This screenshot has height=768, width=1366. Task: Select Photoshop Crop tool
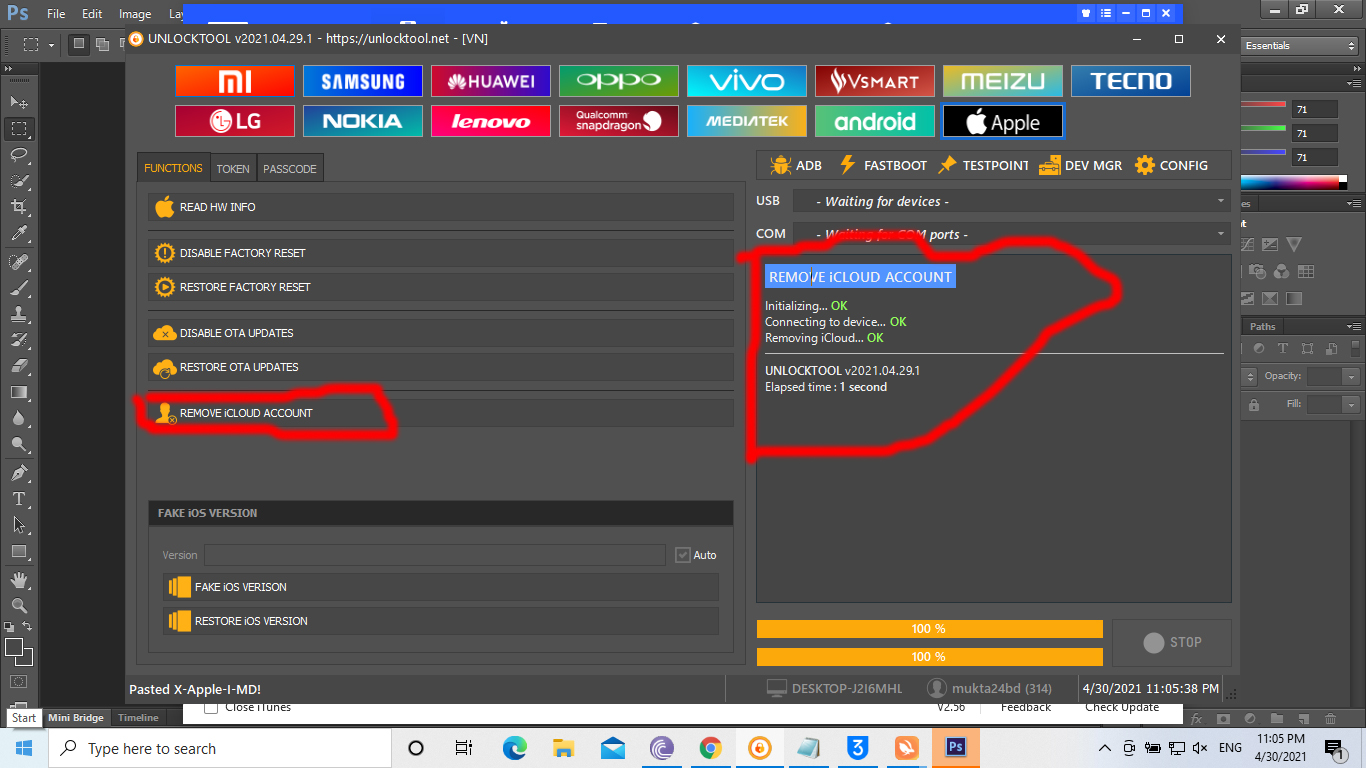pyautogui.click(x=19, y=207)
